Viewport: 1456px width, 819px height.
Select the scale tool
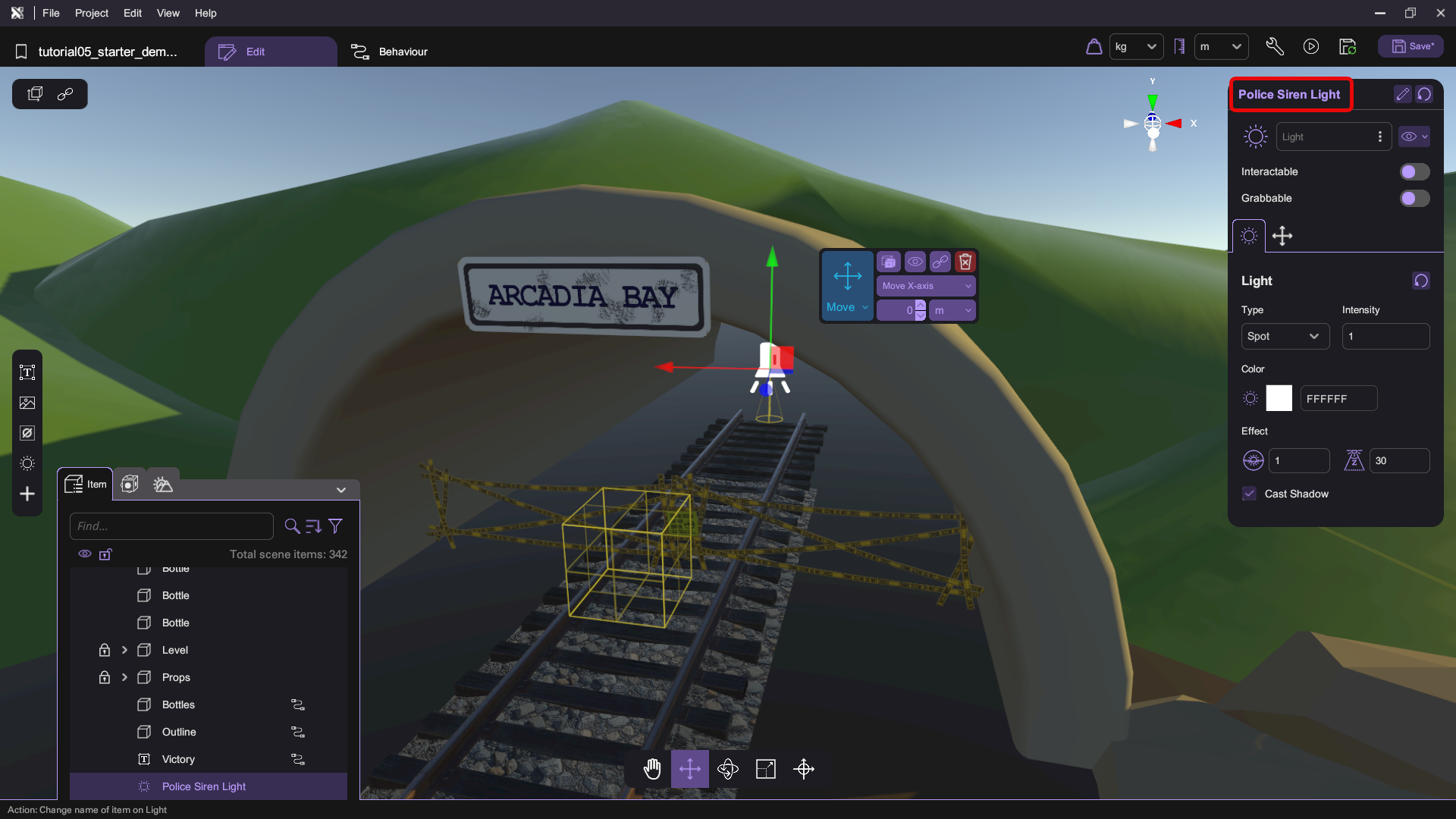pos(766,769)
